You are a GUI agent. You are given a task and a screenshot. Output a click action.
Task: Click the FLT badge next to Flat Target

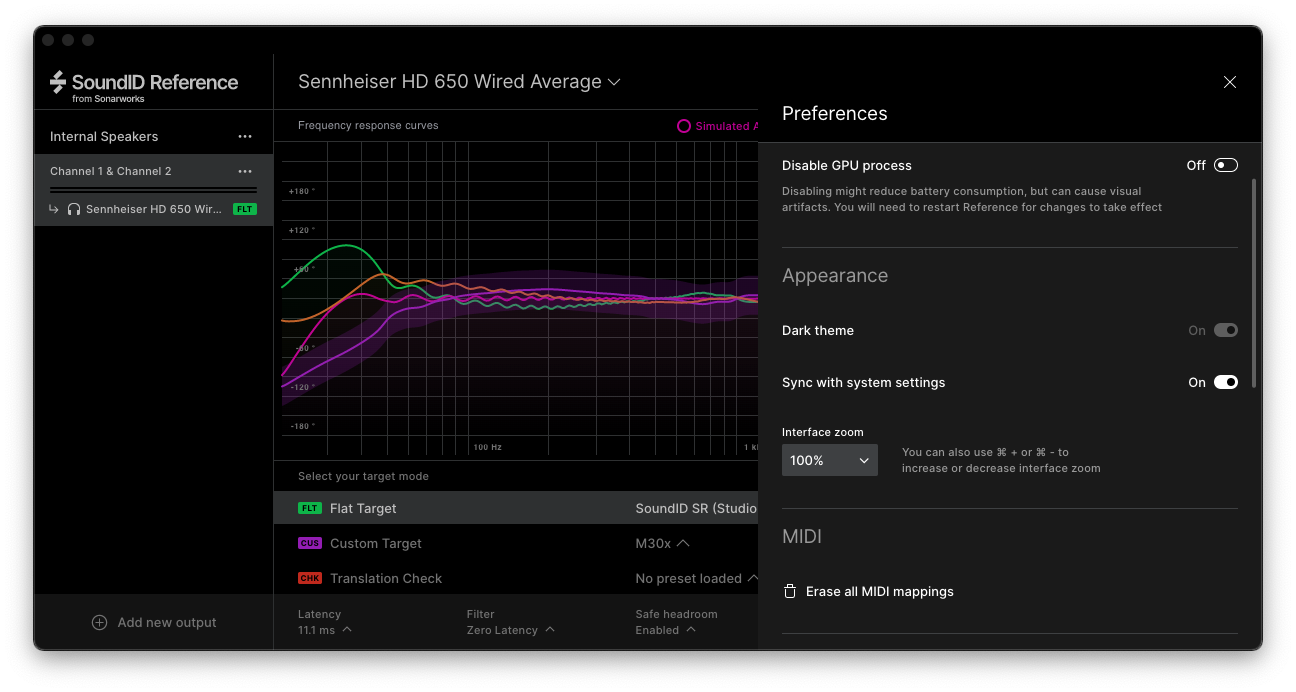310,509
